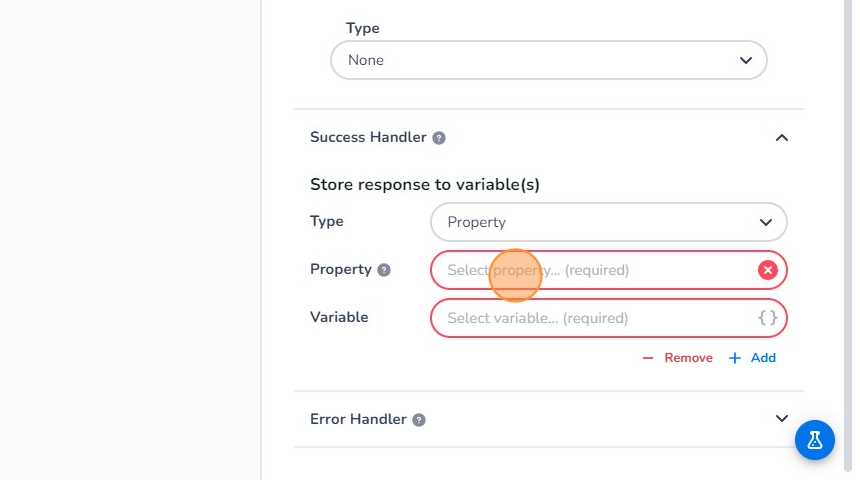The height and width of the screenshot is (480, 860).
Task: Click curly braces icon in Variable field
Action: click(767, 318)
